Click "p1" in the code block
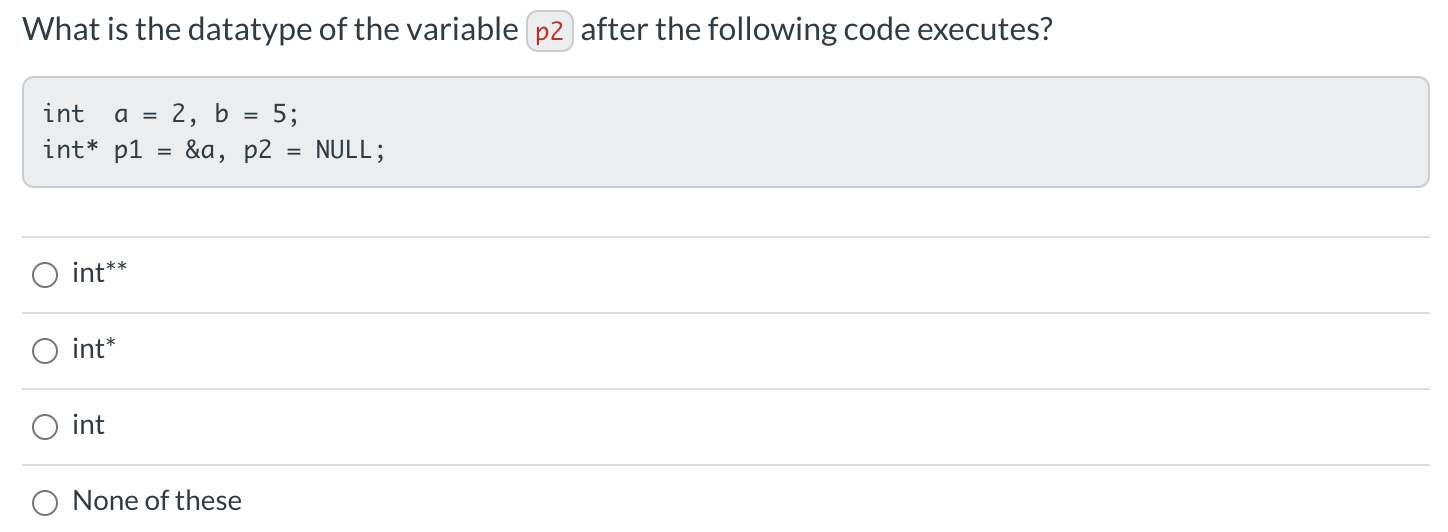Viewport: 1448px width, 532px height. click(x=129, y=152)
